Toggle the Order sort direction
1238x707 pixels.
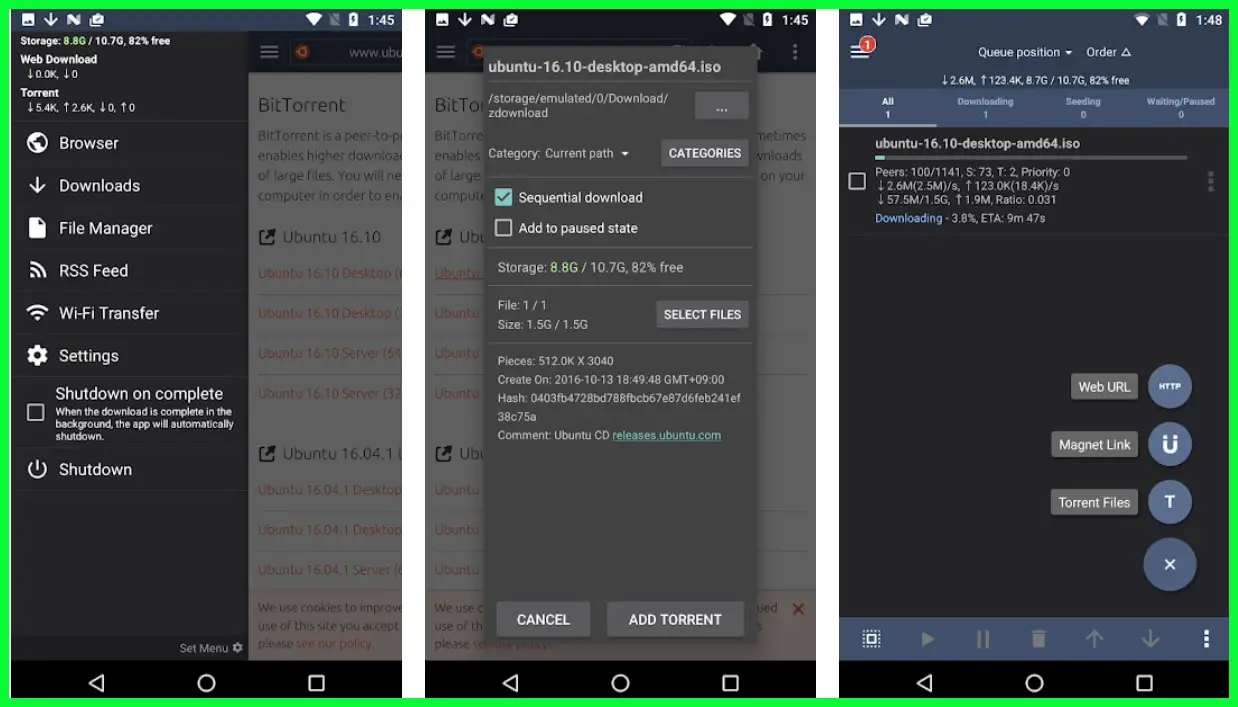pyautogui.click(x=1108, y=52)
